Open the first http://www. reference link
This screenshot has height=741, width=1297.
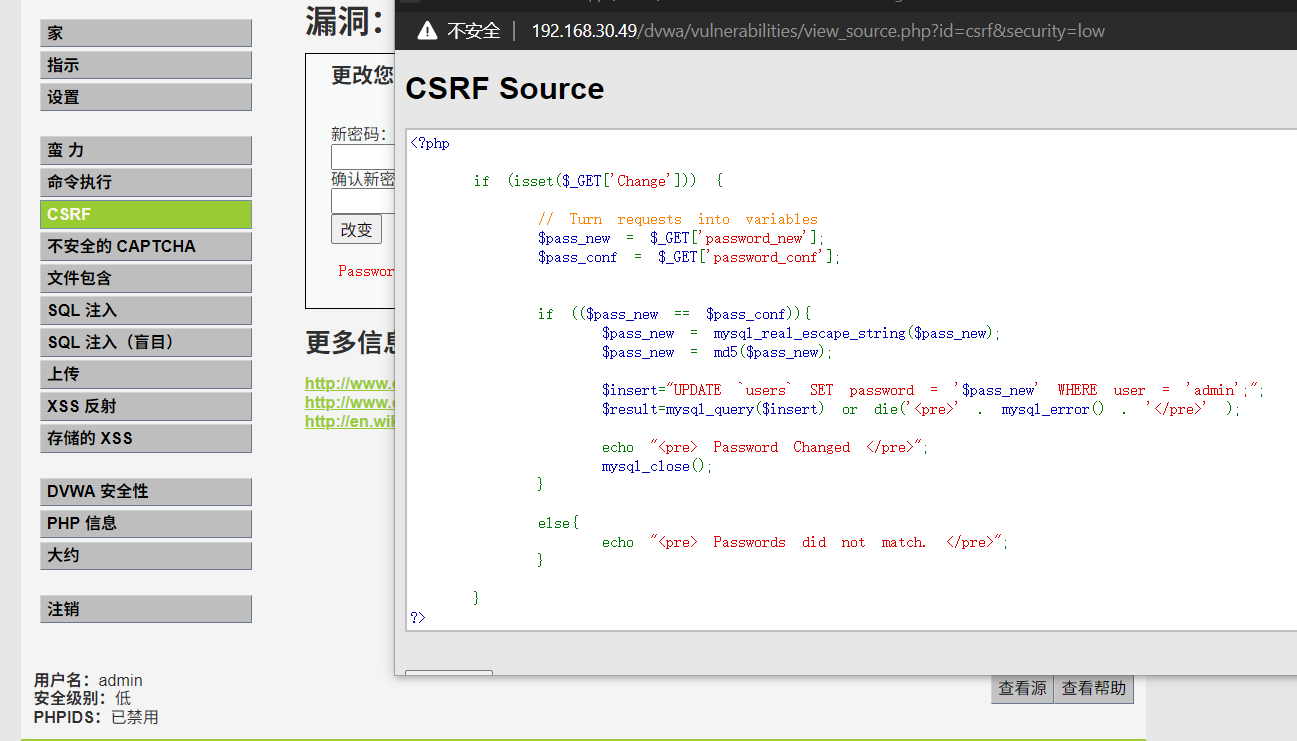(351, 383)
